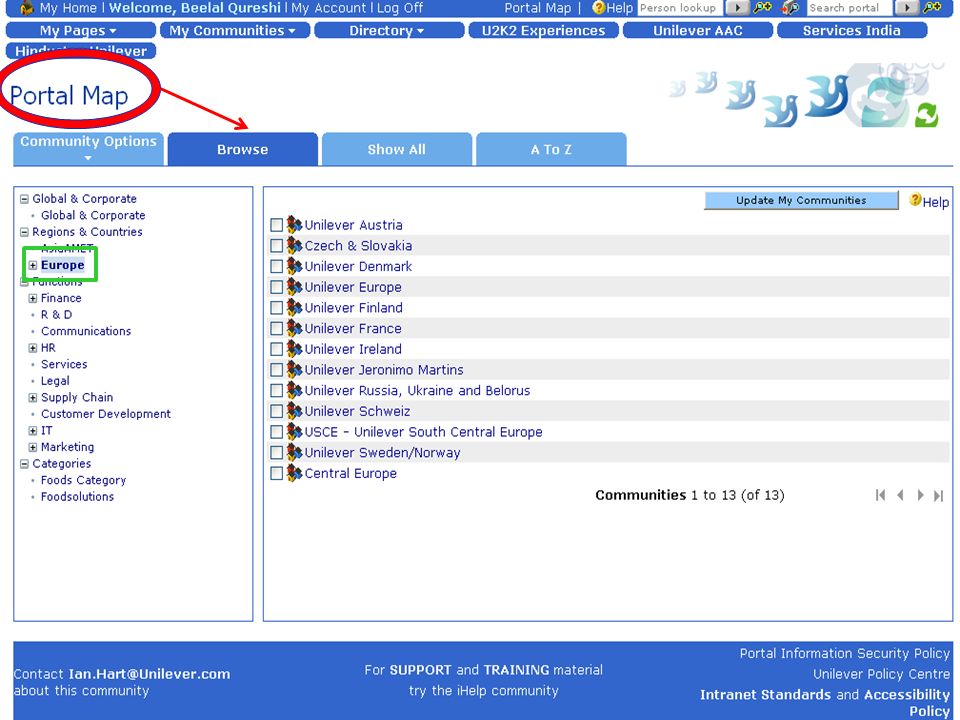Tick the Central Europe checkbox
The image size is (960, 720).
tap(276, 473)
